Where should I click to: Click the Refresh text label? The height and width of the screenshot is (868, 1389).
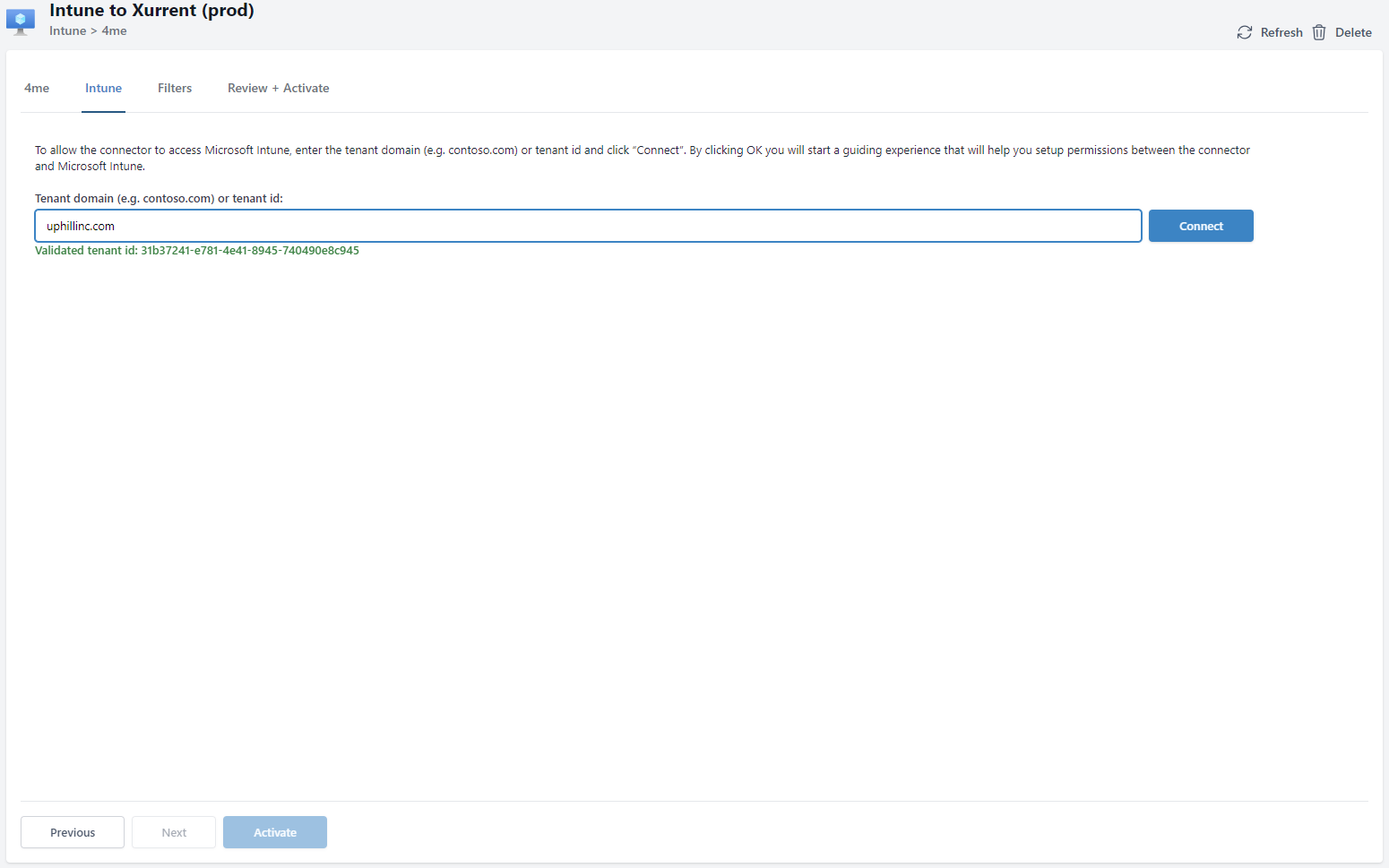(x=1281, y=32)
